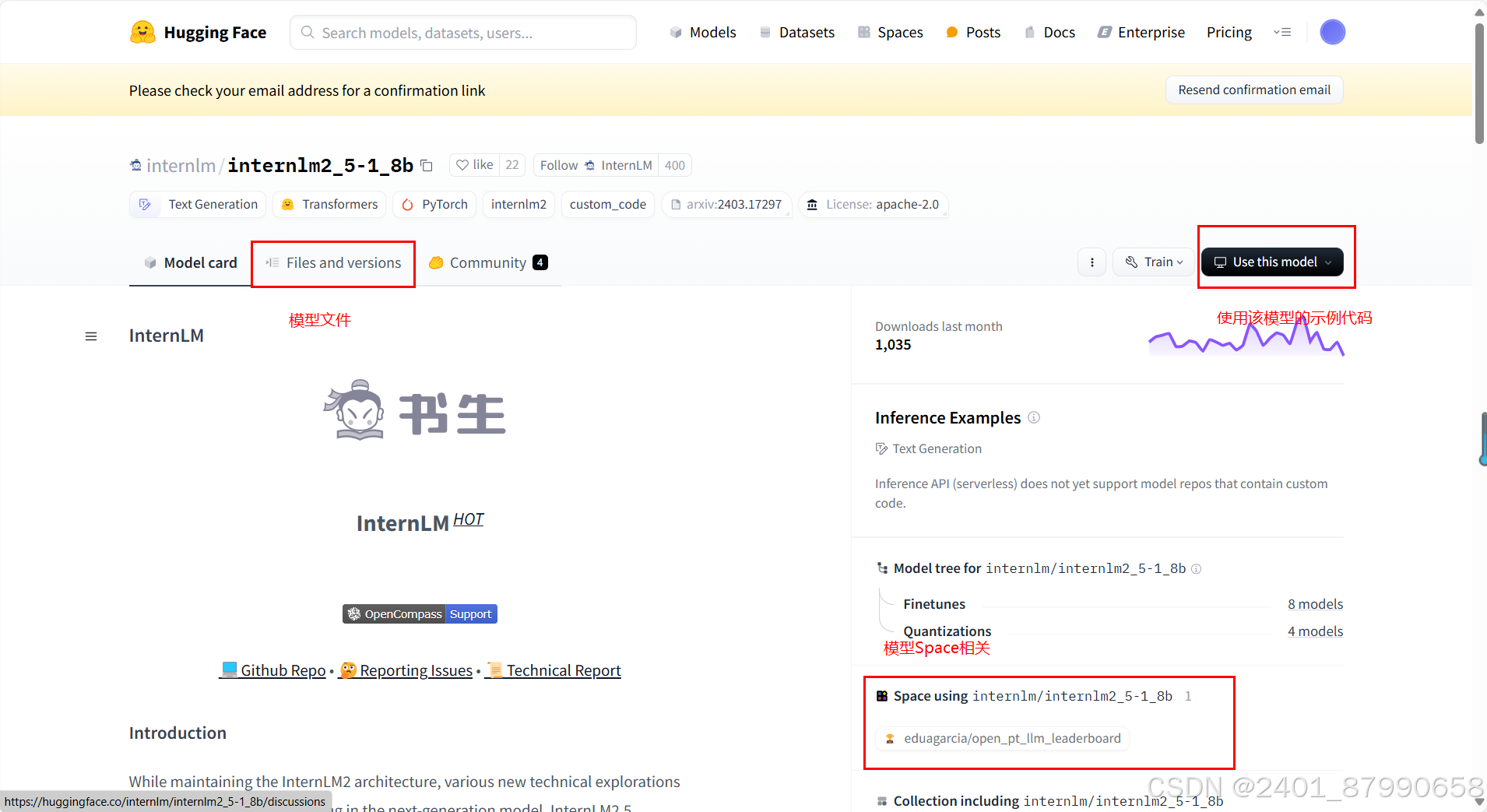Screen dimensions: 1487x812
Task: Click the like count 22
Action: (x=512, y=165)
